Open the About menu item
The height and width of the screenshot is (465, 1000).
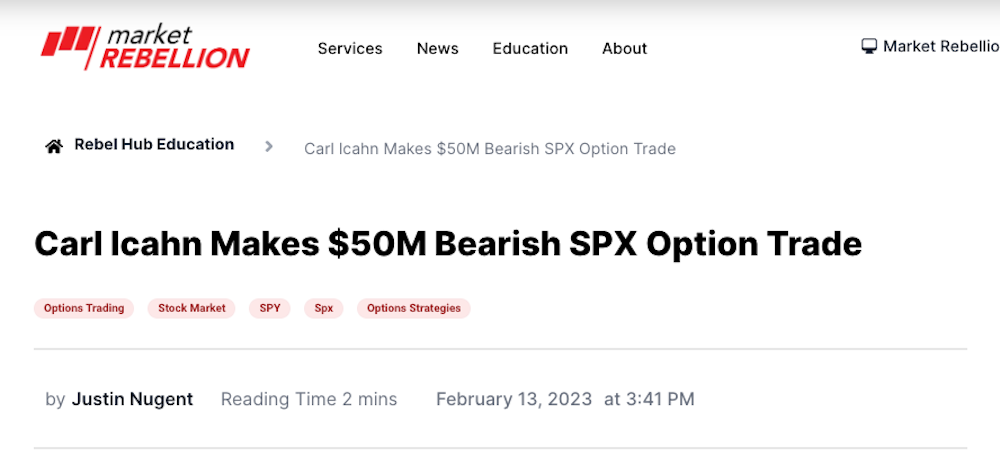tap(624, 48)
